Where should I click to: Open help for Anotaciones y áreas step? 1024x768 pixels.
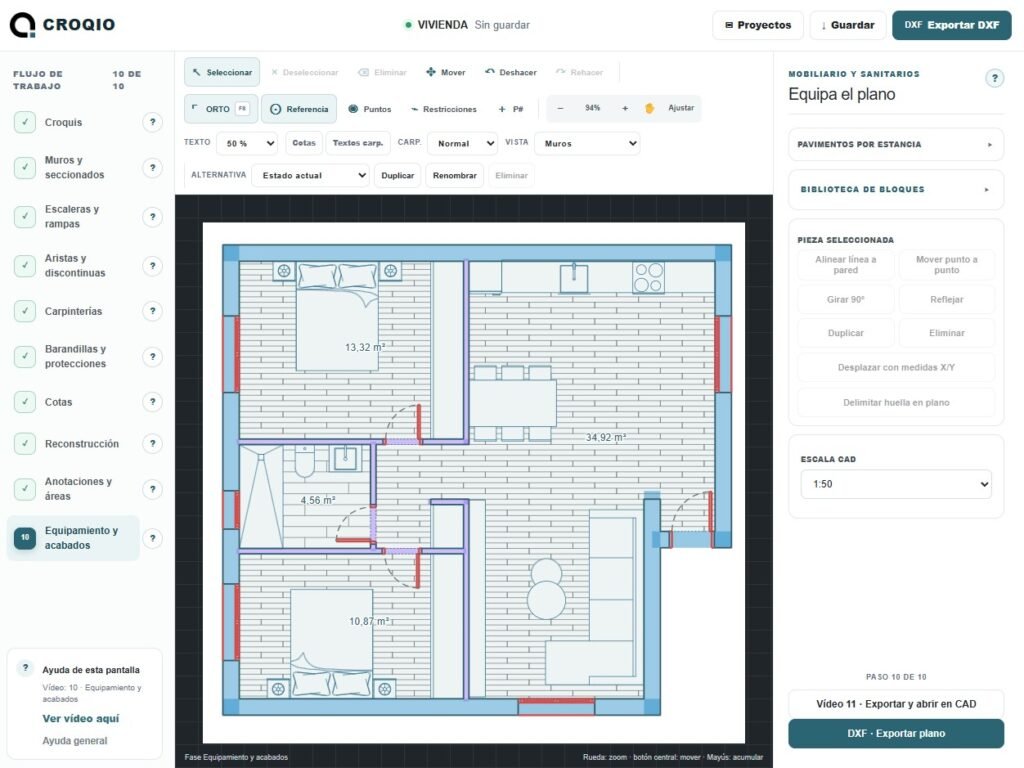pos(152,489)
